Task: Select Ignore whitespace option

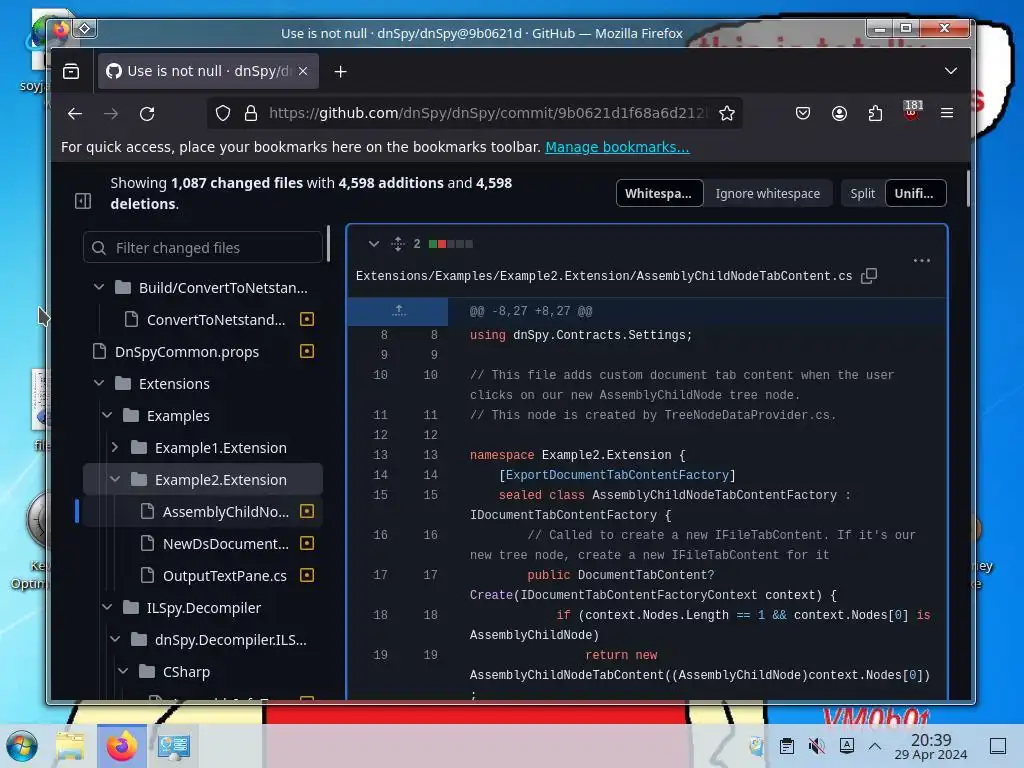Action: [767, 193]
